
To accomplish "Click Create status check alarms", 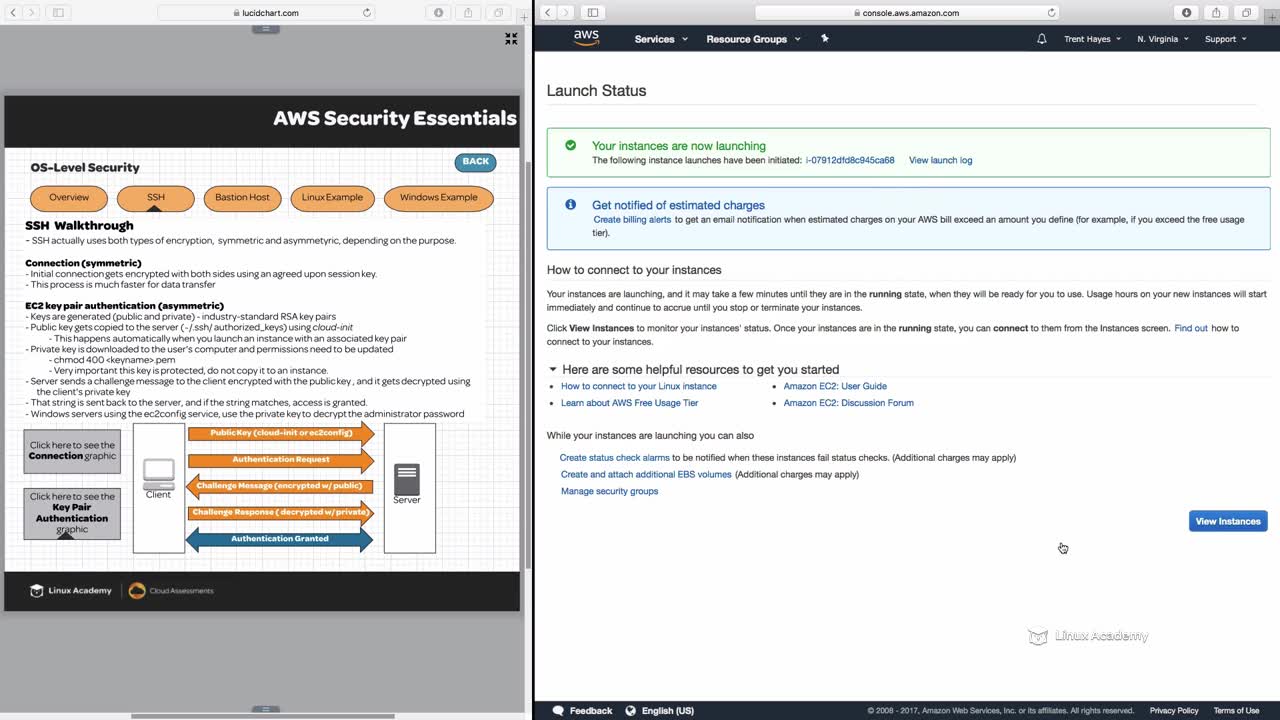I will (x=615, y=458).
